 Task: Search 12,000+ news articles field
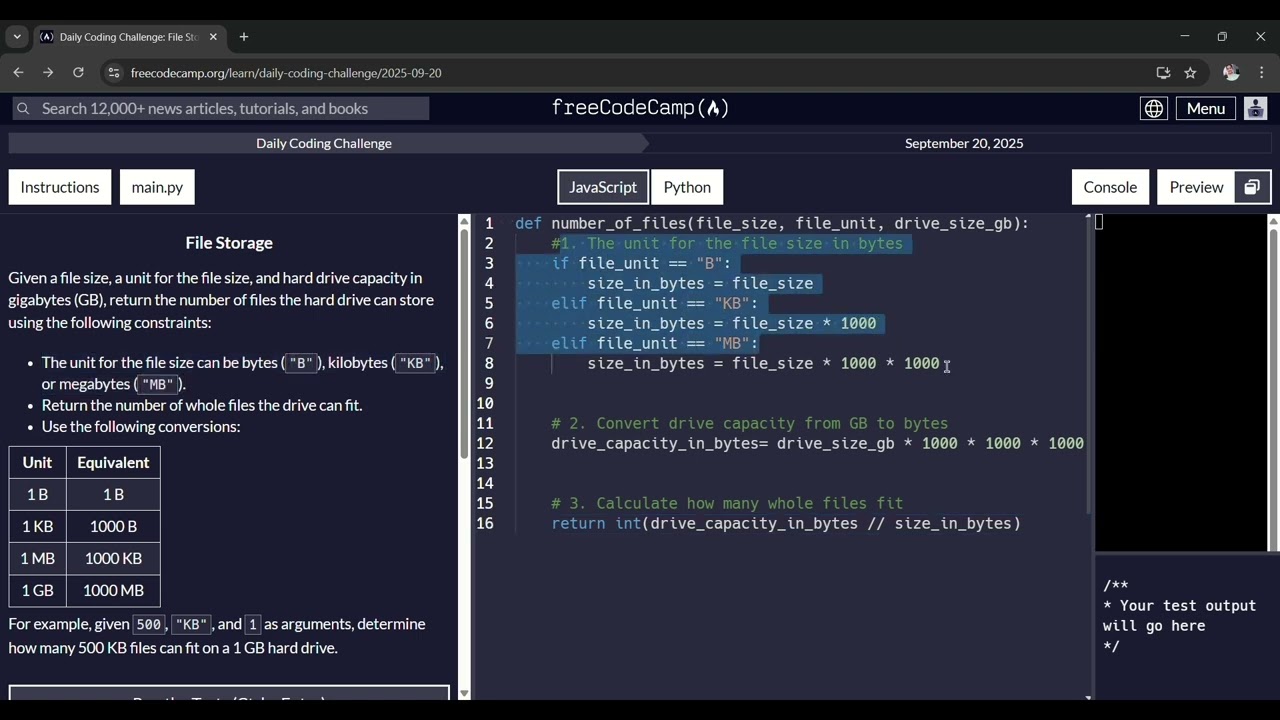pos(221,108)
